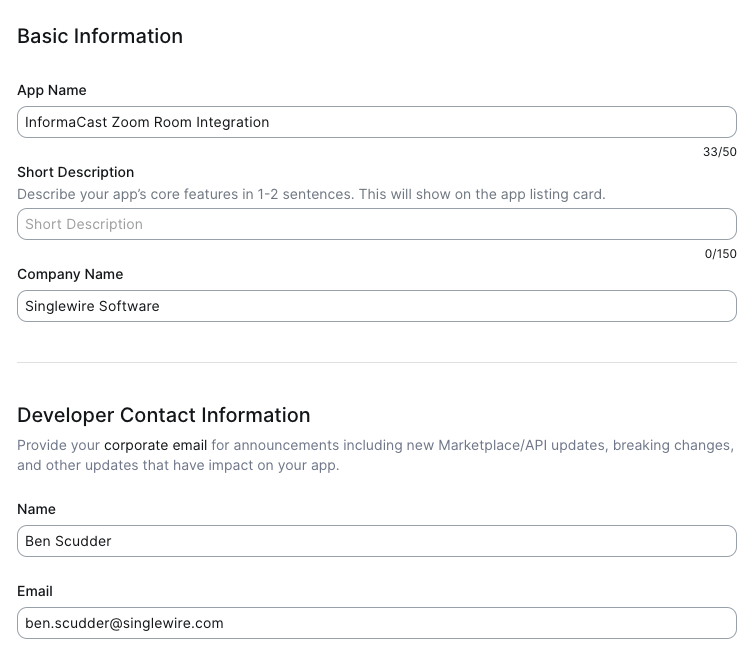
Task: Click the developer Email field
Action: 376,623
